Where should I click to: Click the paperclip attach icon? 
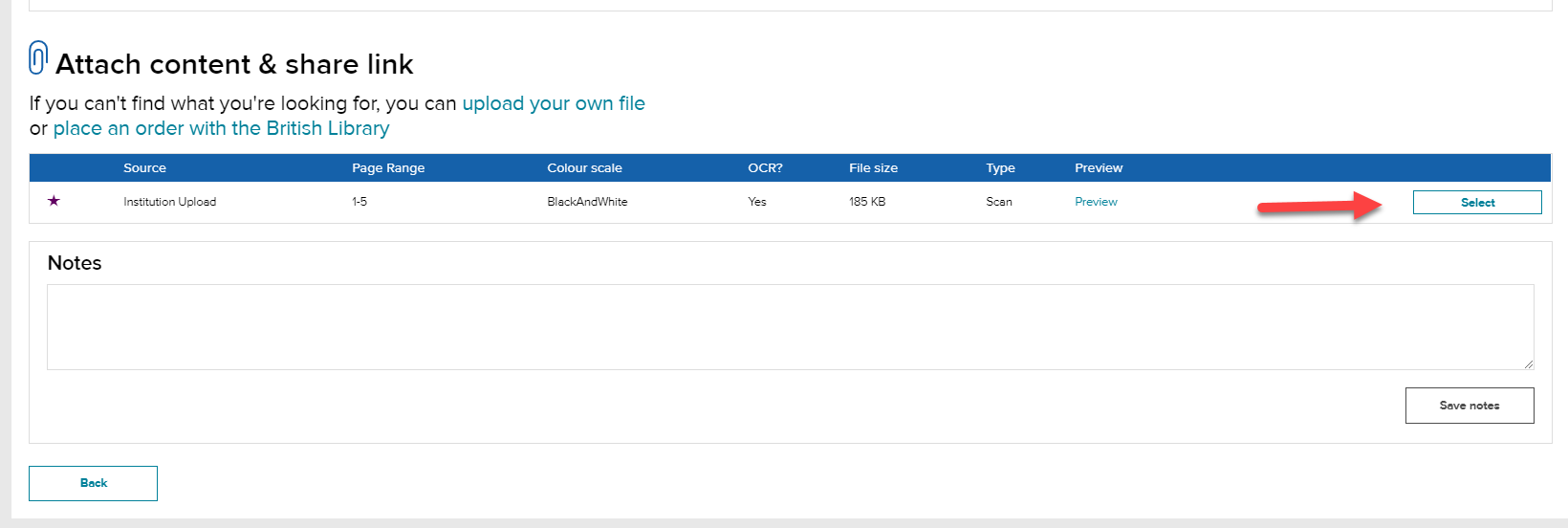[x=38, y=57]
